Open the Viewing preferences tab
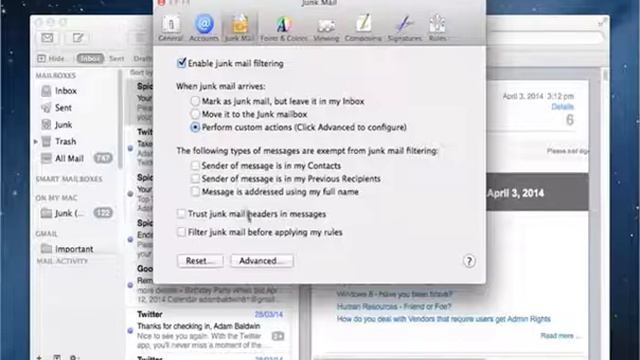The height and width of the screenshot is (360, 640). [x=326, y=28]
